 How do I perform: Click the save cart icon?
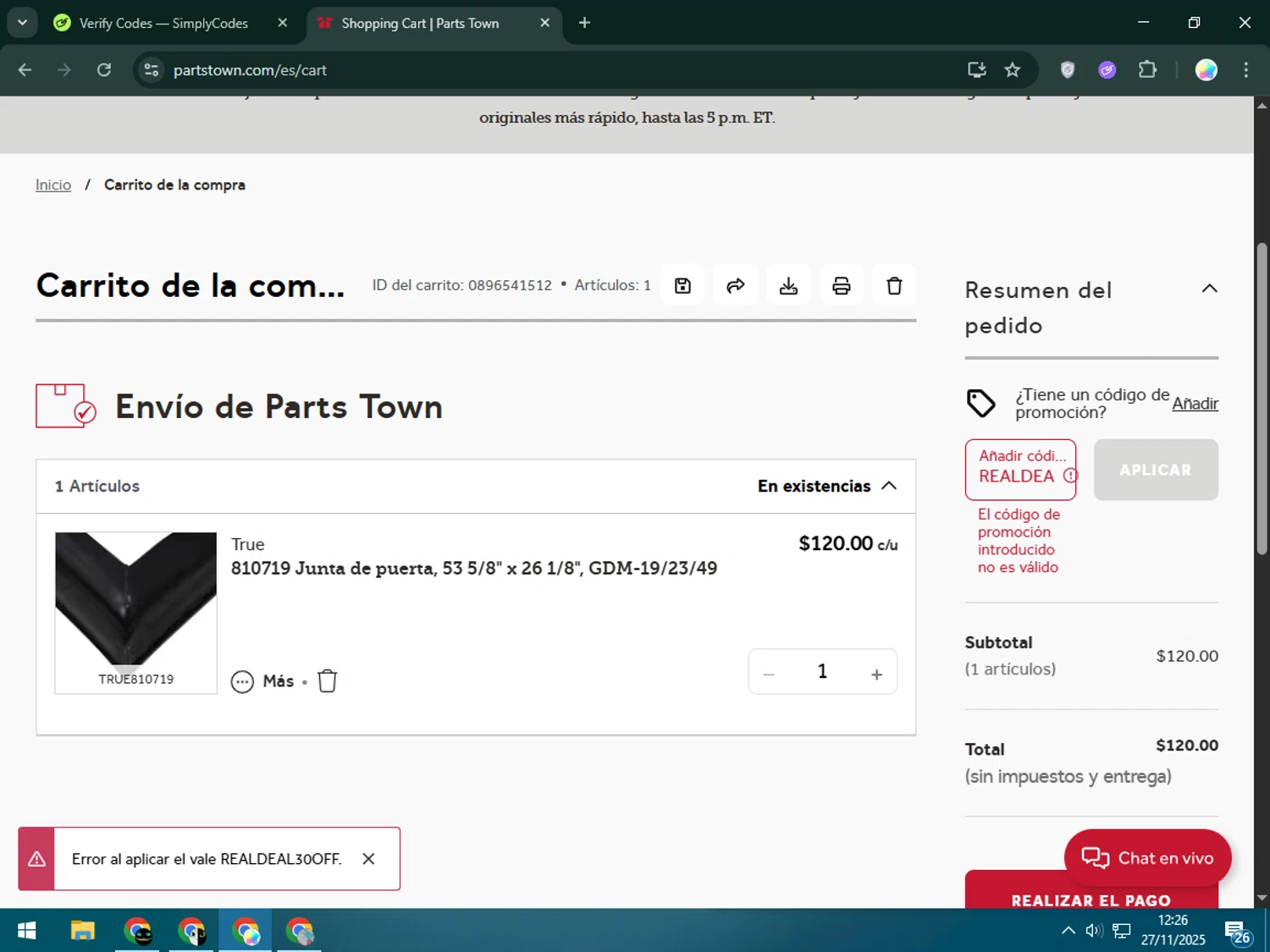(x=682, y=286)
